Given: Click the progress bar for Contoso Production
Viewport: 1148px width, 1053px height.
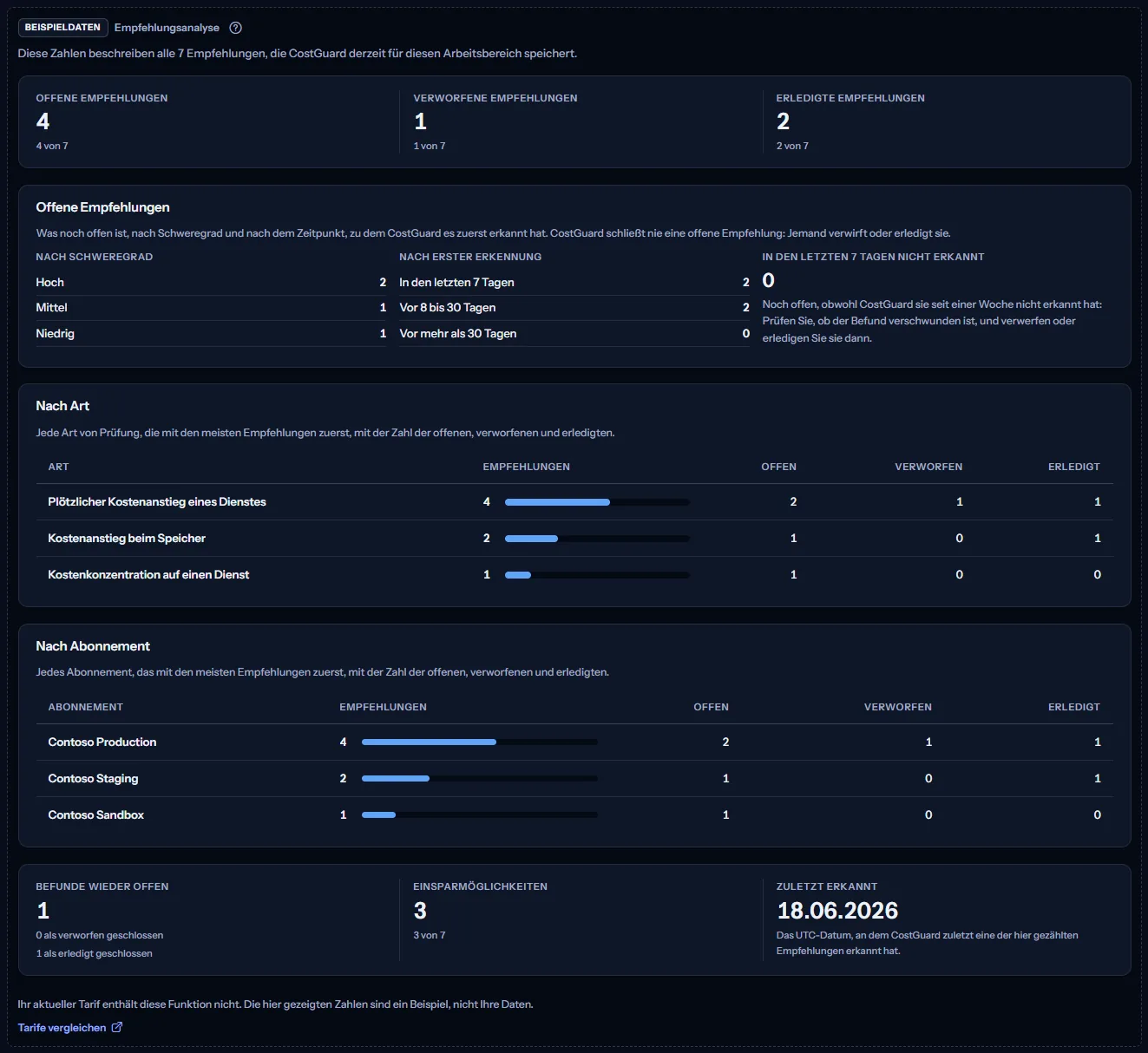Looking at the screenshot, I should pos(480,742).
